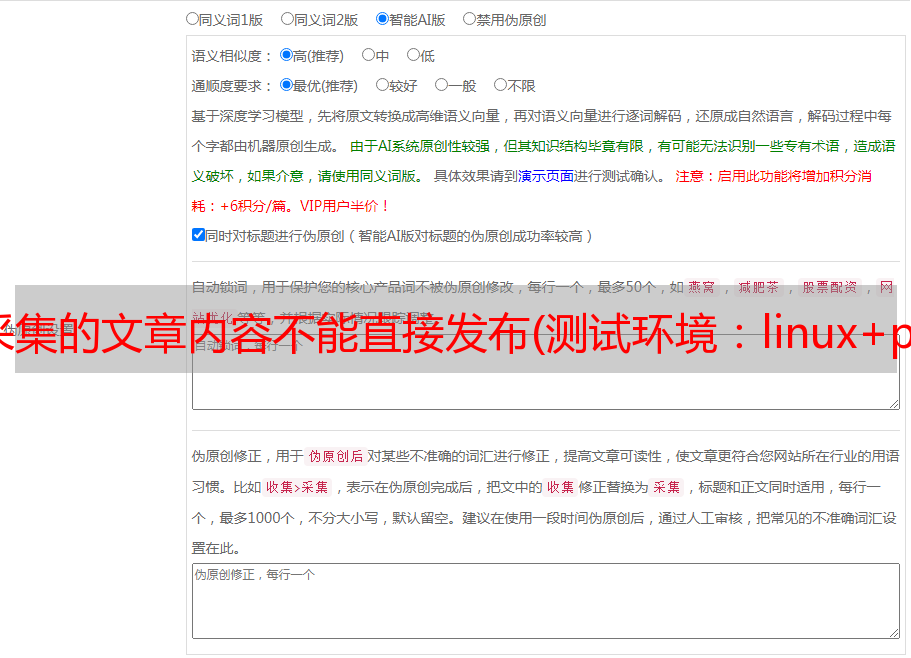Set 语义相似度 to 中
This screenshot has height=658, width=911.
(x=368, y=55)
